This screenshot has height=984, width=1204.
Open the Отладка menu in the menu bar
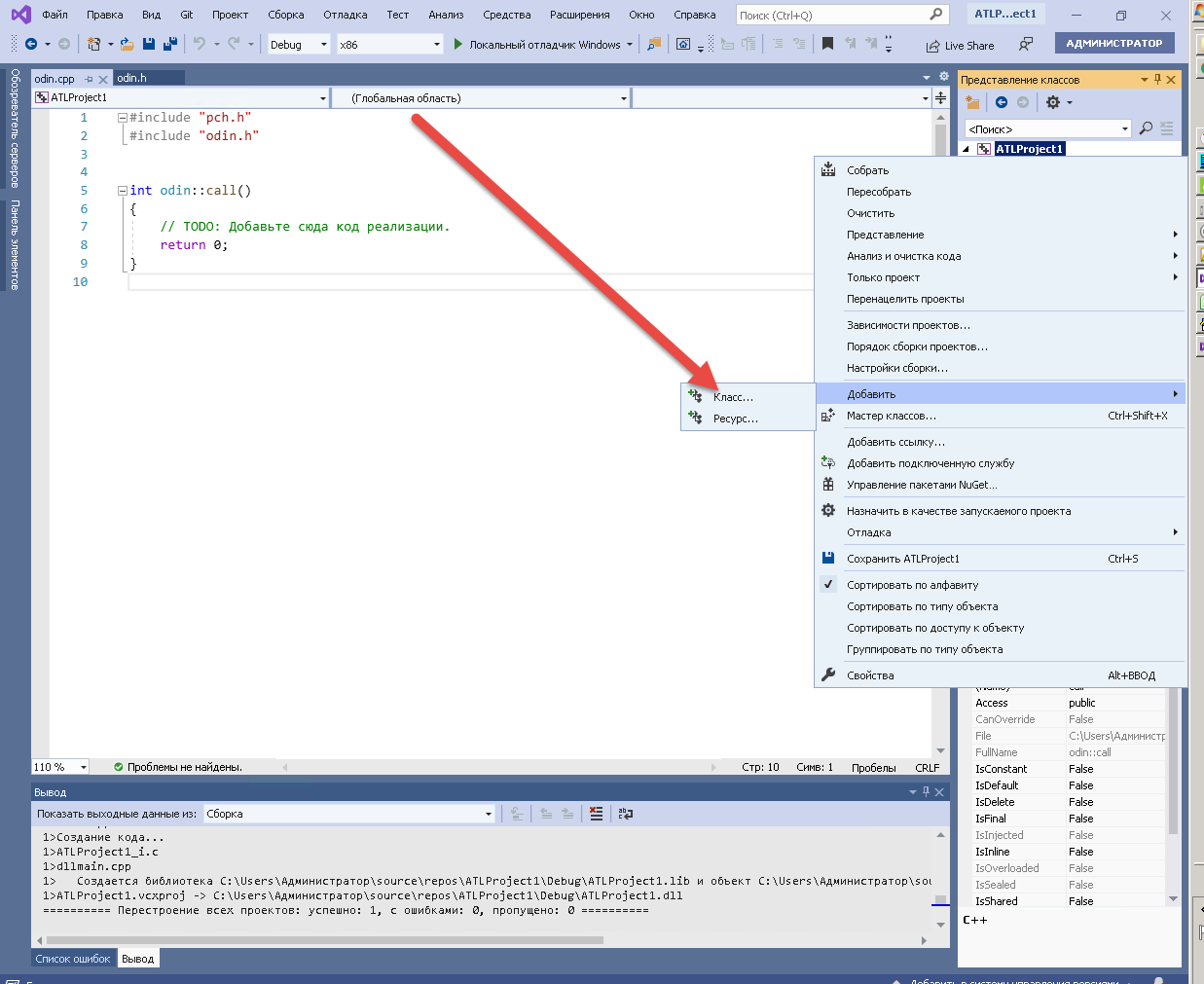346,15
